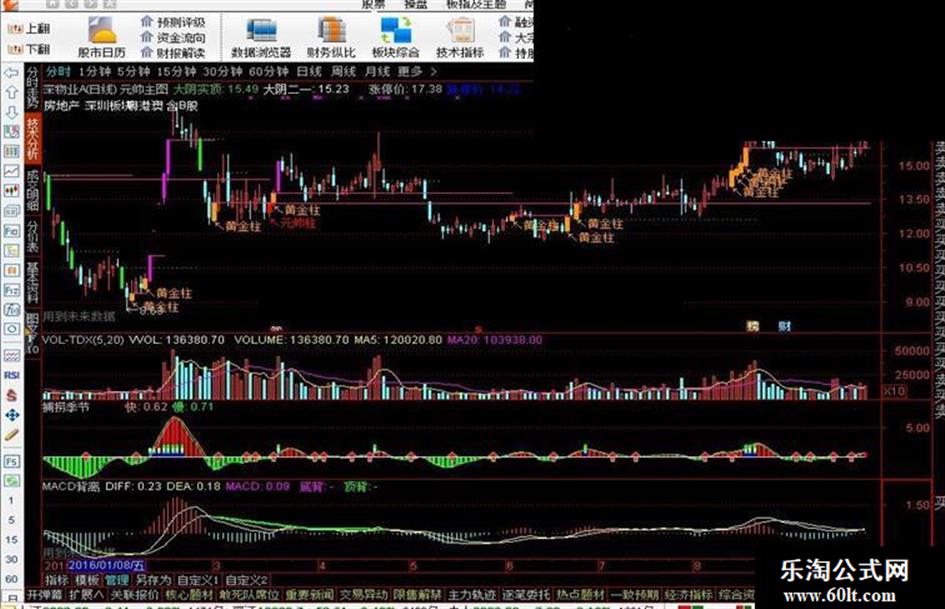Open 资金流向 capital flow

point(173,37)
